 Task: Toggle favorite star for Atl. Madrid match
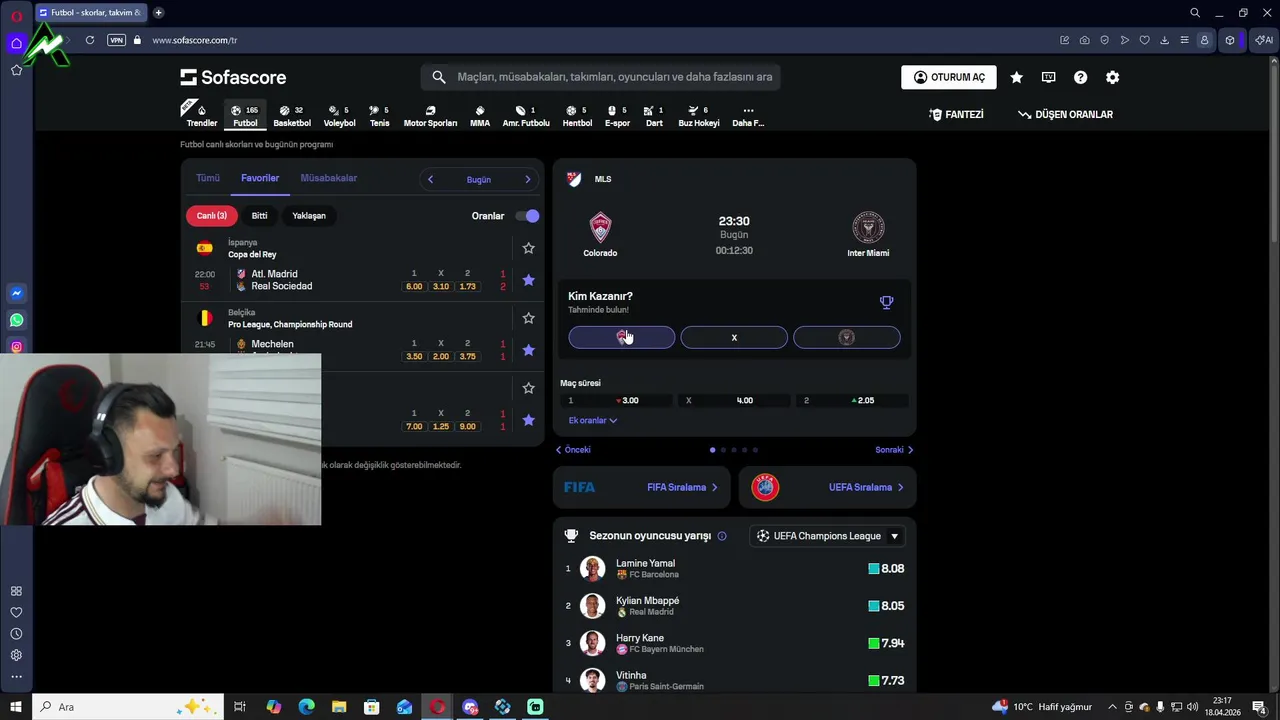click(528, 280)
